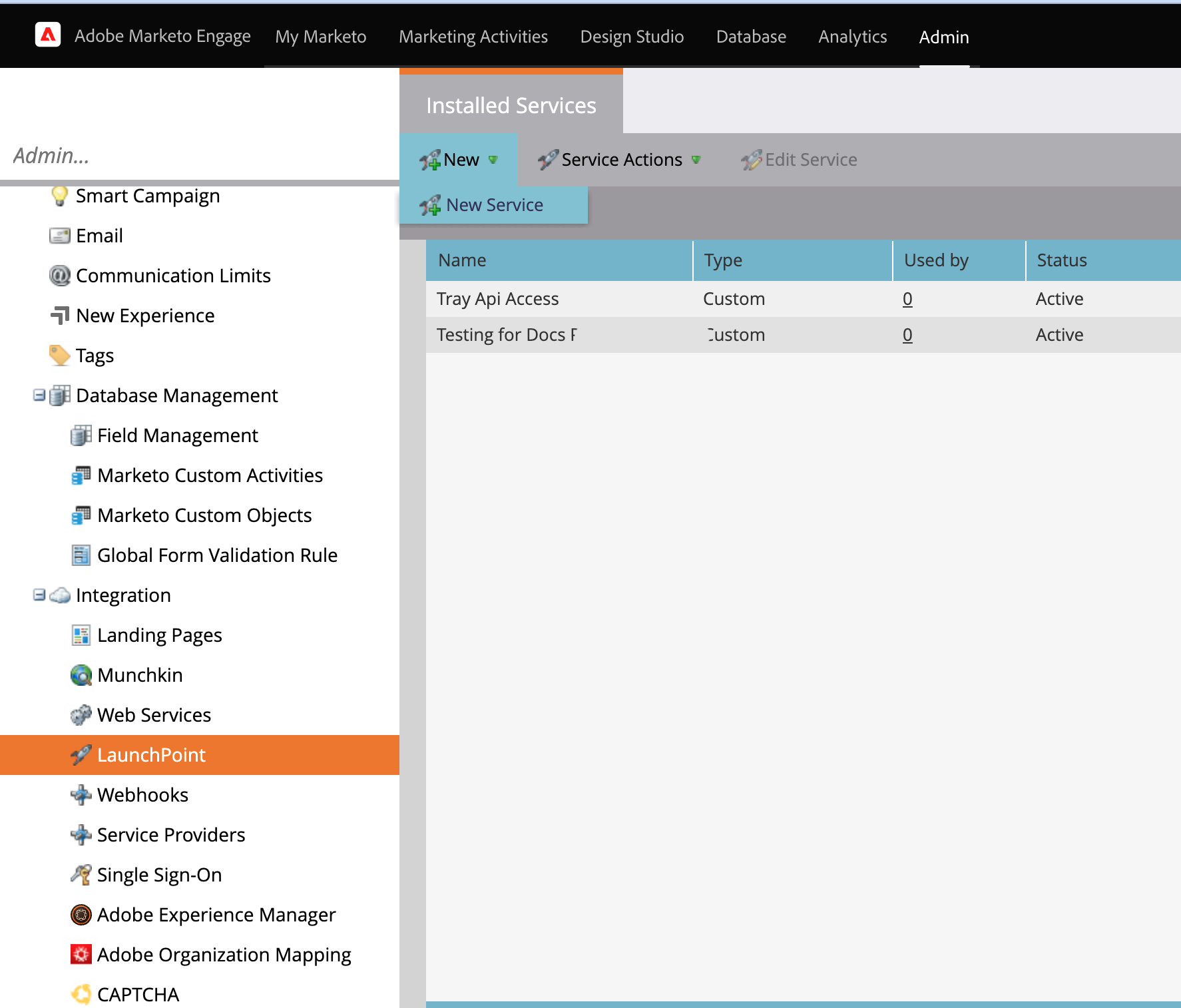Click the Web Services gears icon
Image resolution: width=1181 pixels, height=1008 pixels.
click(81, 715)
